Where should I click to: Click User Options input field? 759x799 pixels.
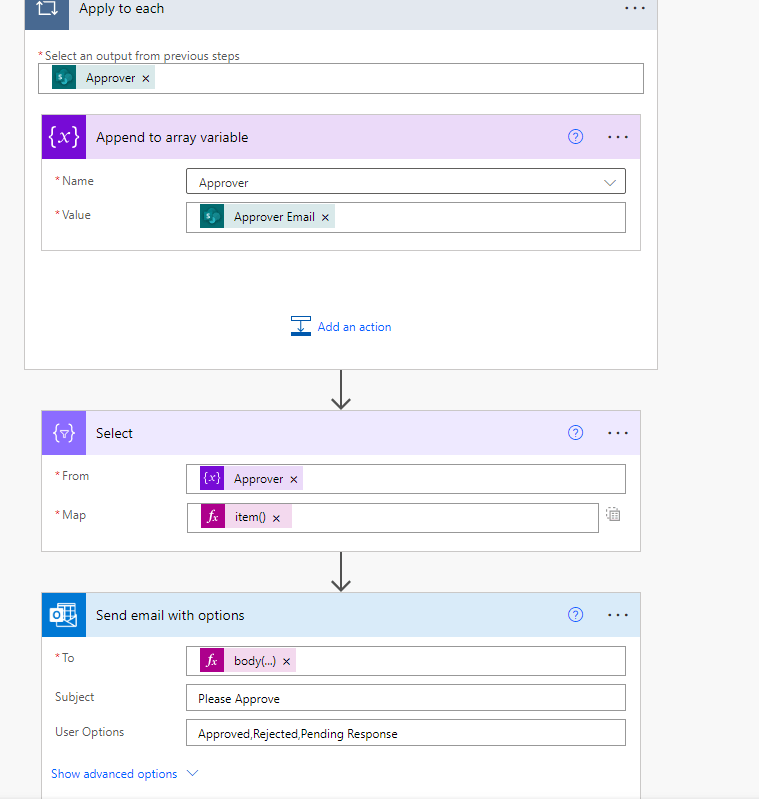[405, 733]
